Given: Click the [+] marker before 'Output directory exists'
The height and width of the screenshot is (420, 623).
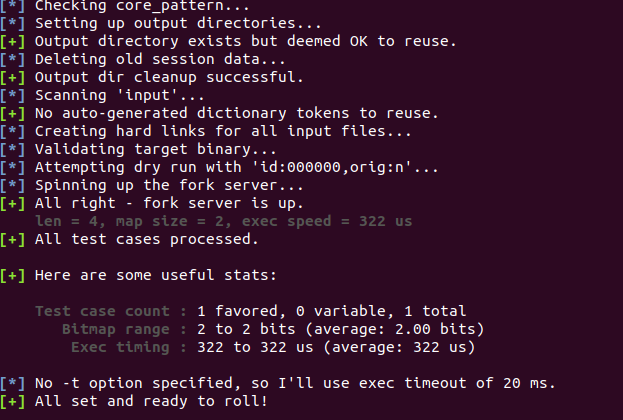Looking at the screenshot, I should pyautogui.click(x=13, y=41).
